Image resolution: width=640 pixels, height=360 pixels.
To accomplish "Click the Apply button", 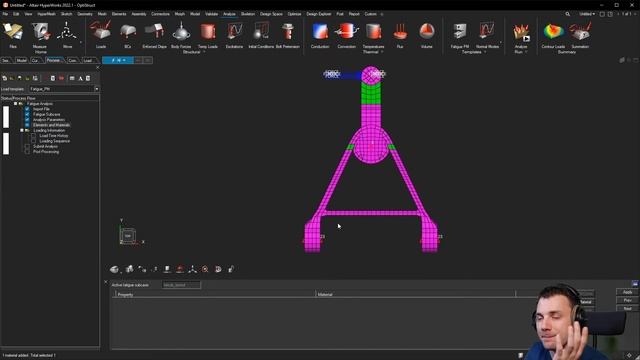I will pos(627,292).
